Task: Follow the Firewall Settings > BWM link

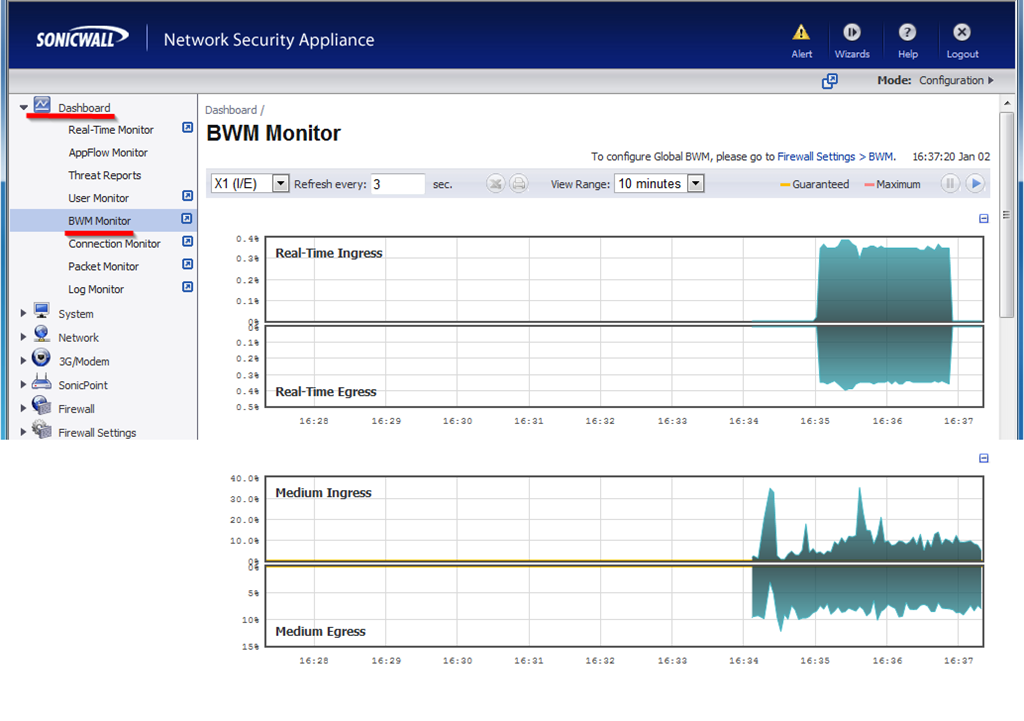Action: tap(835, 157)
